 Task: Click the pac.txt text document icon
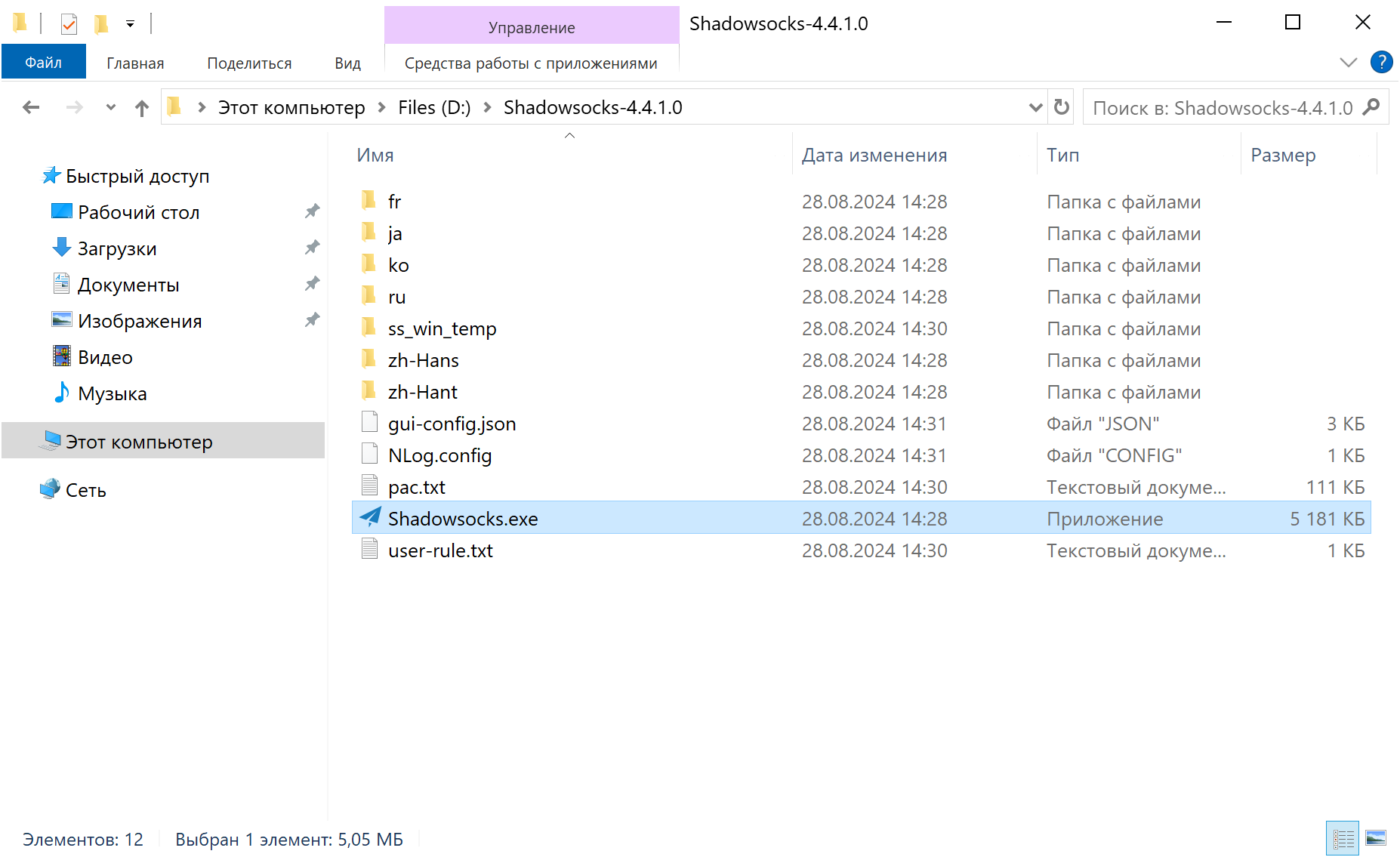click(369, 486)
